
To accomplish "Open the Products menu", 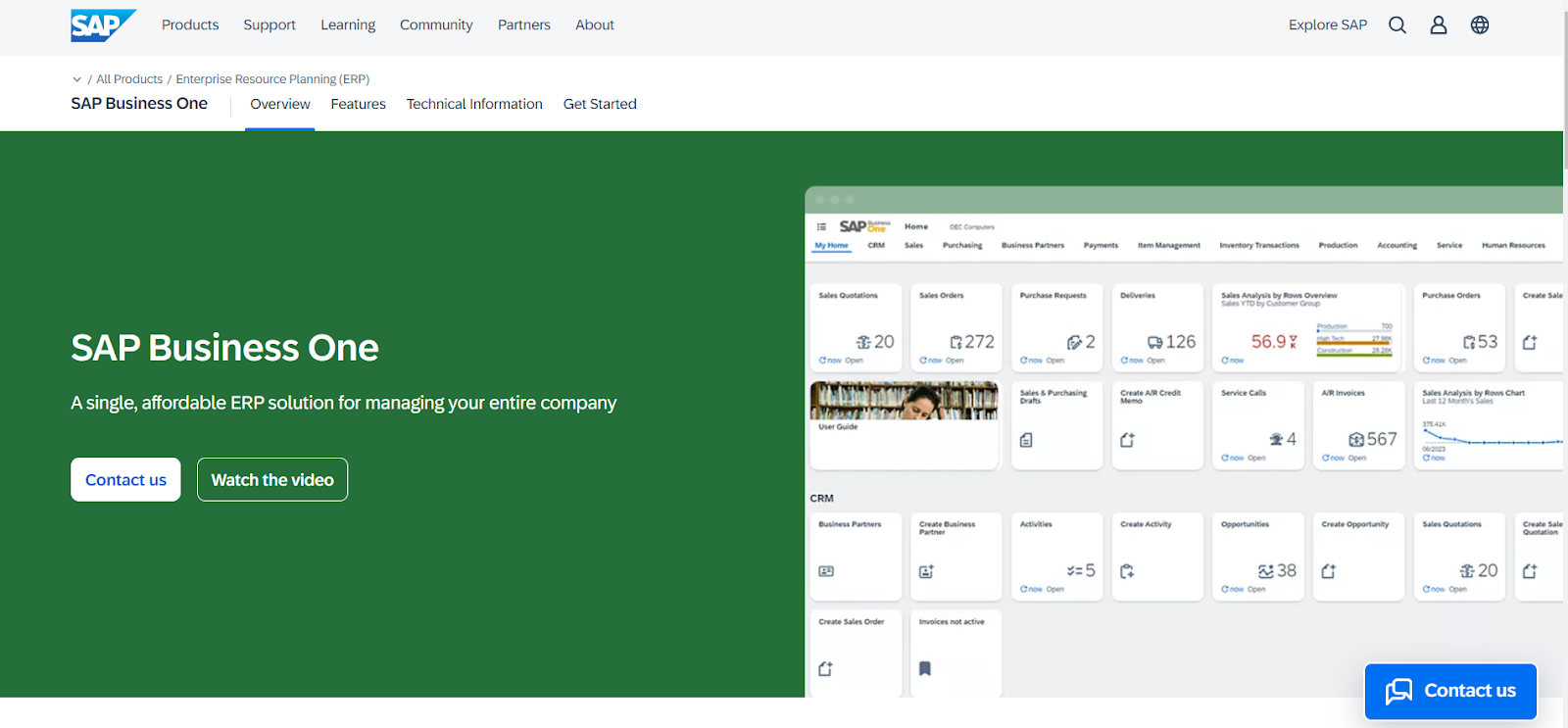I will 190,25.
